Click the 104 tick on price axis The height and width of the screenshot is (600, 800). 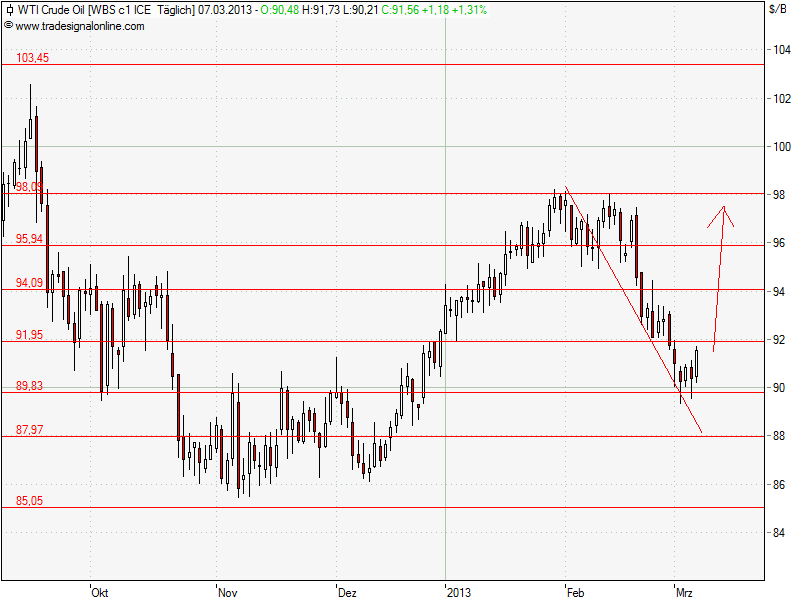pyautogui.click(x=782, y=50)
